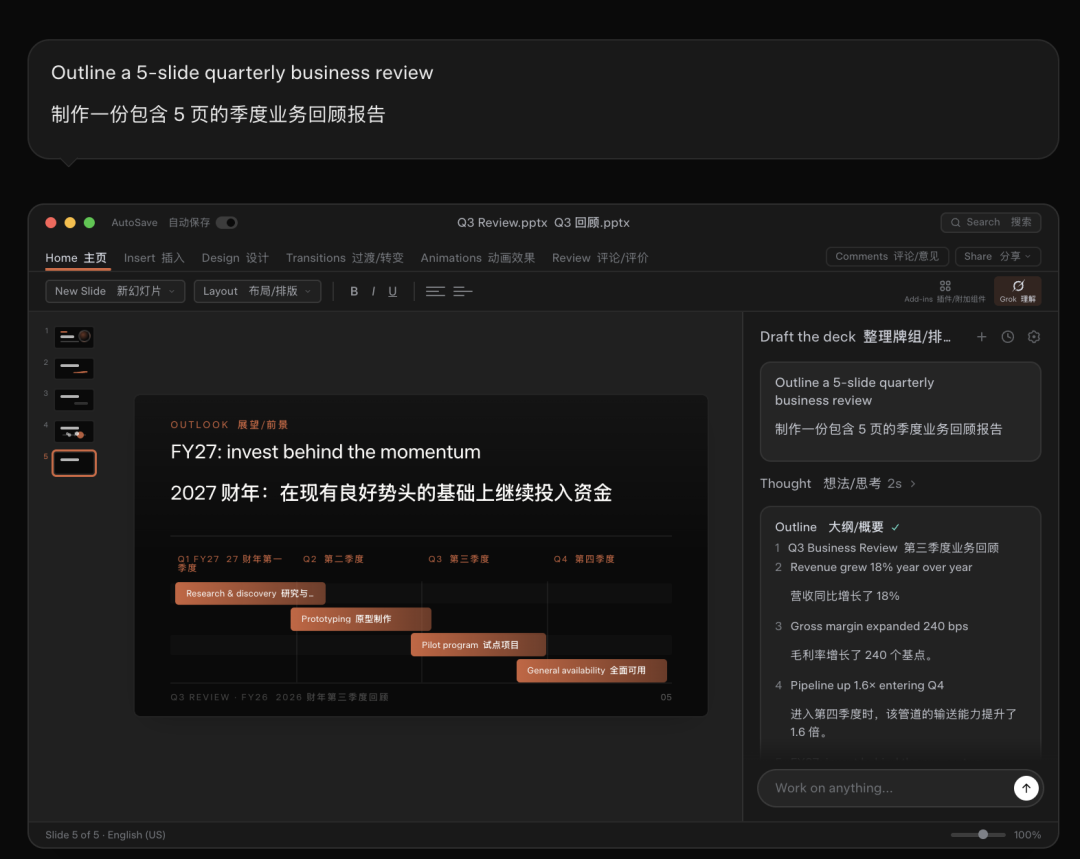Select slide 2 thumbnail
The image size is (1080, 859).
click(74, 369)
